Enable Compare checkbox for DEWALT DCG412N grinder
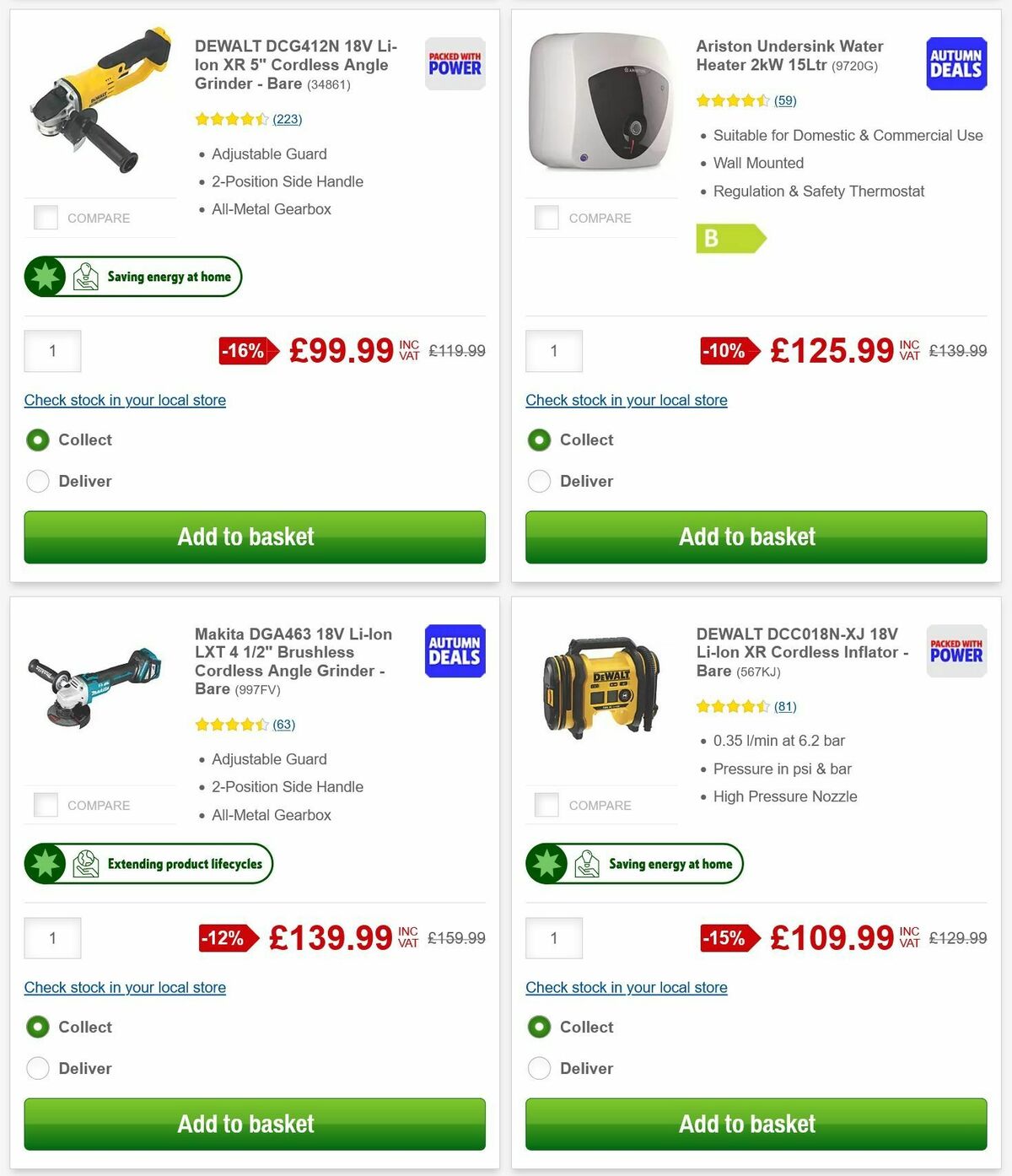The image size is (1012, 1176). pos(45,217)
